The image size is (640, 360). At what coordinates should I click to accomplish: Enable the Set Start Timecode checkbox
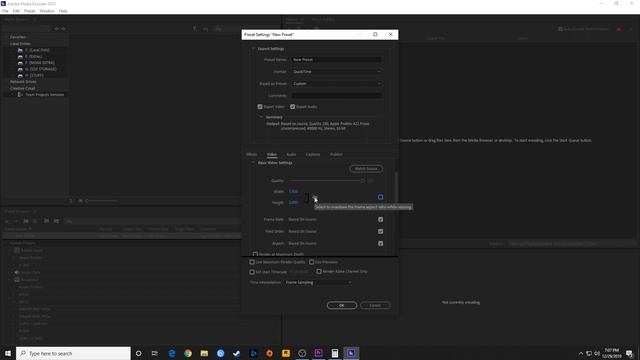pos(252,272)
